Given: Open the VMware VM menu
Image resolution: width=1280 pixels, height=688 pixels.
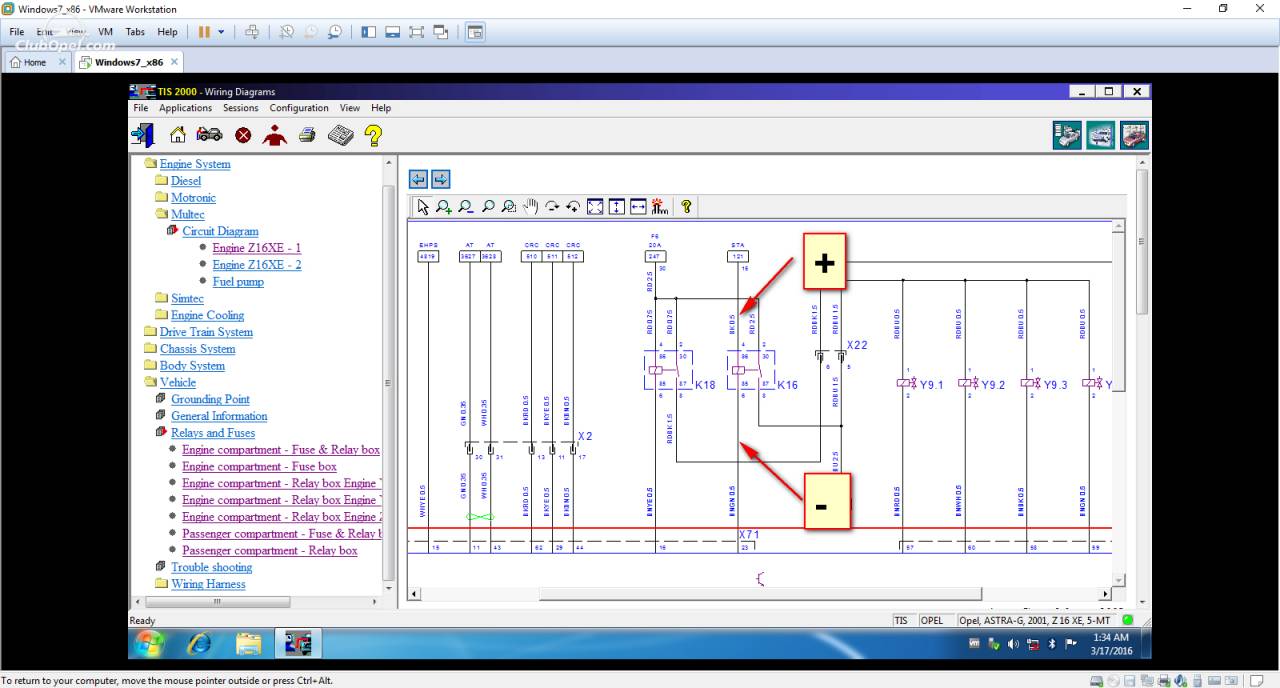Looking at the screenshot, I should coord(106,32).
